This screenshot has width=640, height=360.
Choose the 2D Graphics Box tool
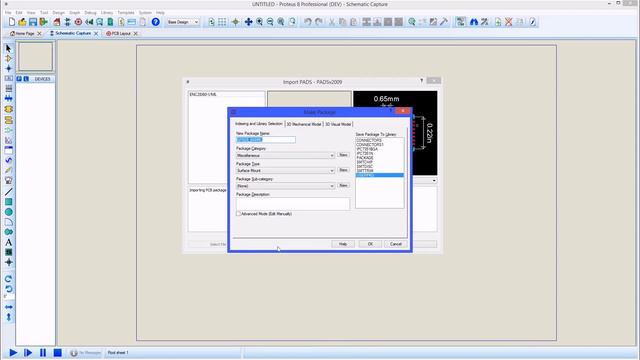click(9, 202)
